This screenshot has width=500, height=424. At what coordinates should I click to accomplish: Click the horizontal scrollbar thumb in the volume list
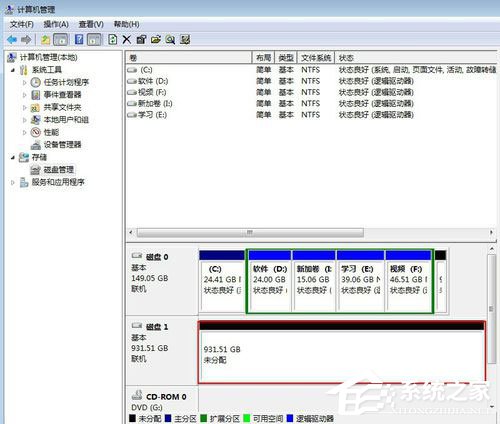250,232
